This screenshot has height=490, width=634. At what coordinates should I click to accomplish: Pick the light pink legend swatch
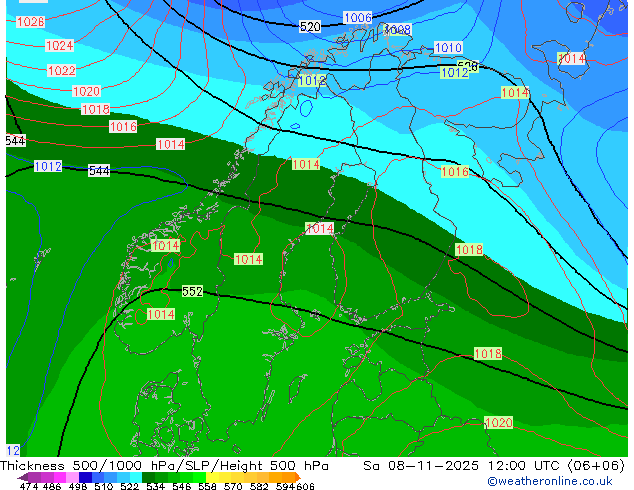click(73, 477)
